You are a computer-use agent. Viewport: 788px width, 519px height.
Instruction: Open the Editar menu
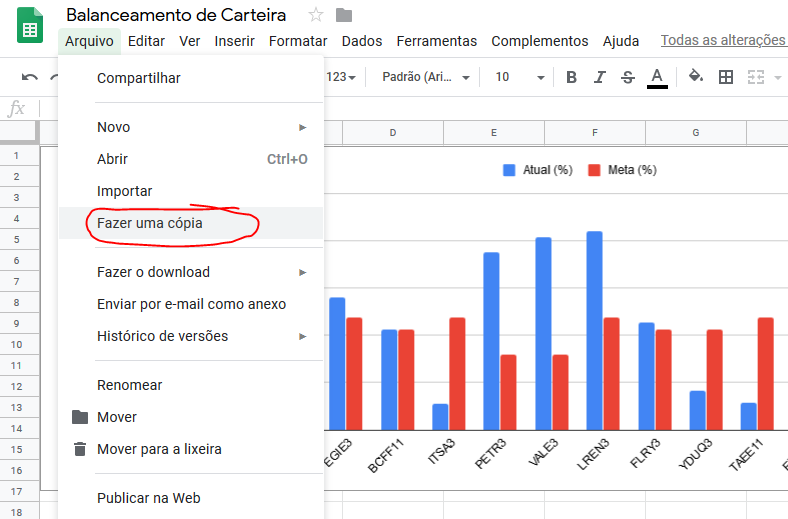point(146,41)
